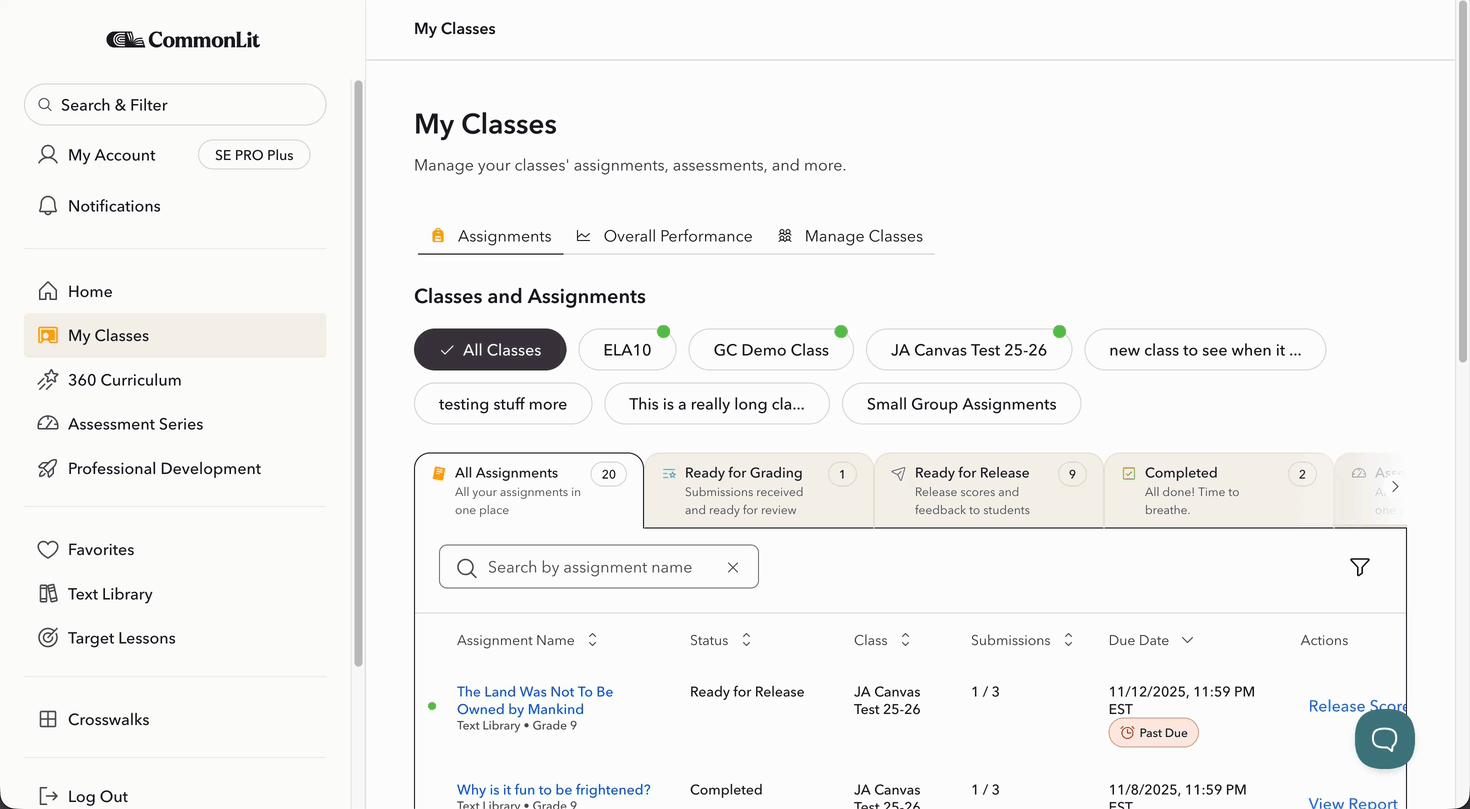This screenshot has height=809, width=1470.
Task: Expand the Due Date sort chevron
Action: 1187,640
